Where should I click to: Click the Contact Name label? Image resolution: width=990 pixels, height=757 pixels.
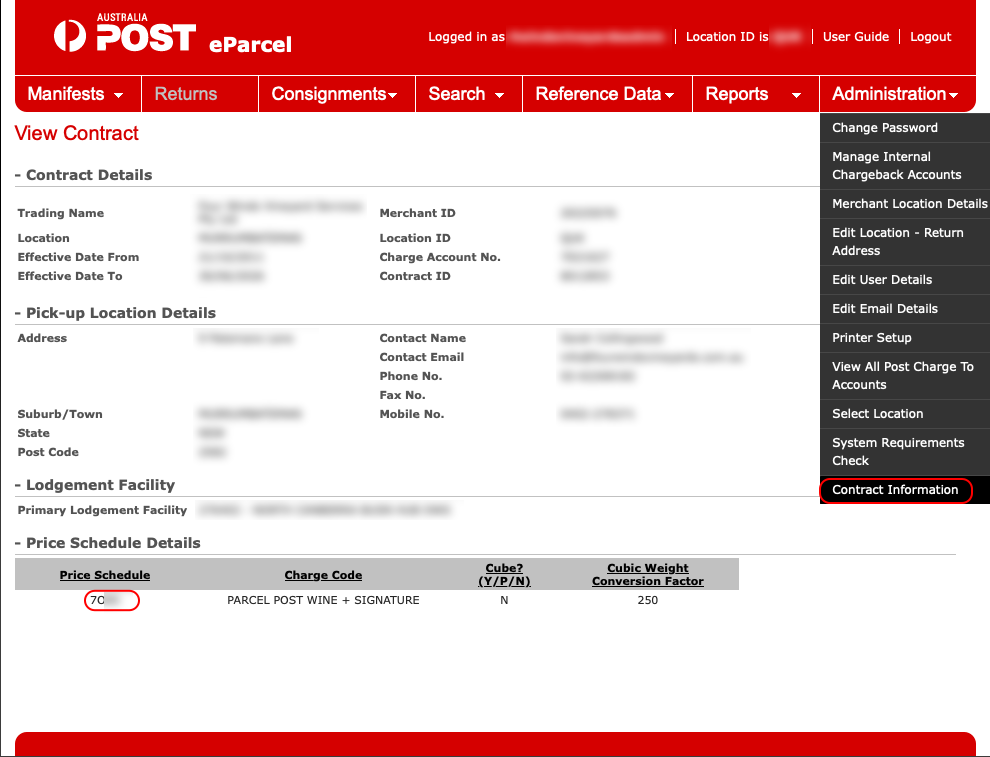(x=422, y=338)
